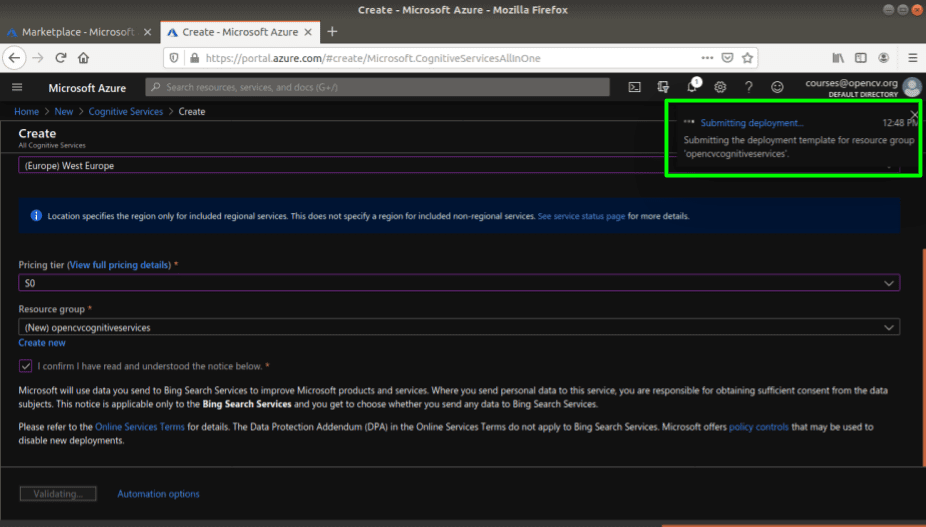Toggle the notice confirmation checkbox
Viewport: 926px width, 527px height.
click(25, 366)
